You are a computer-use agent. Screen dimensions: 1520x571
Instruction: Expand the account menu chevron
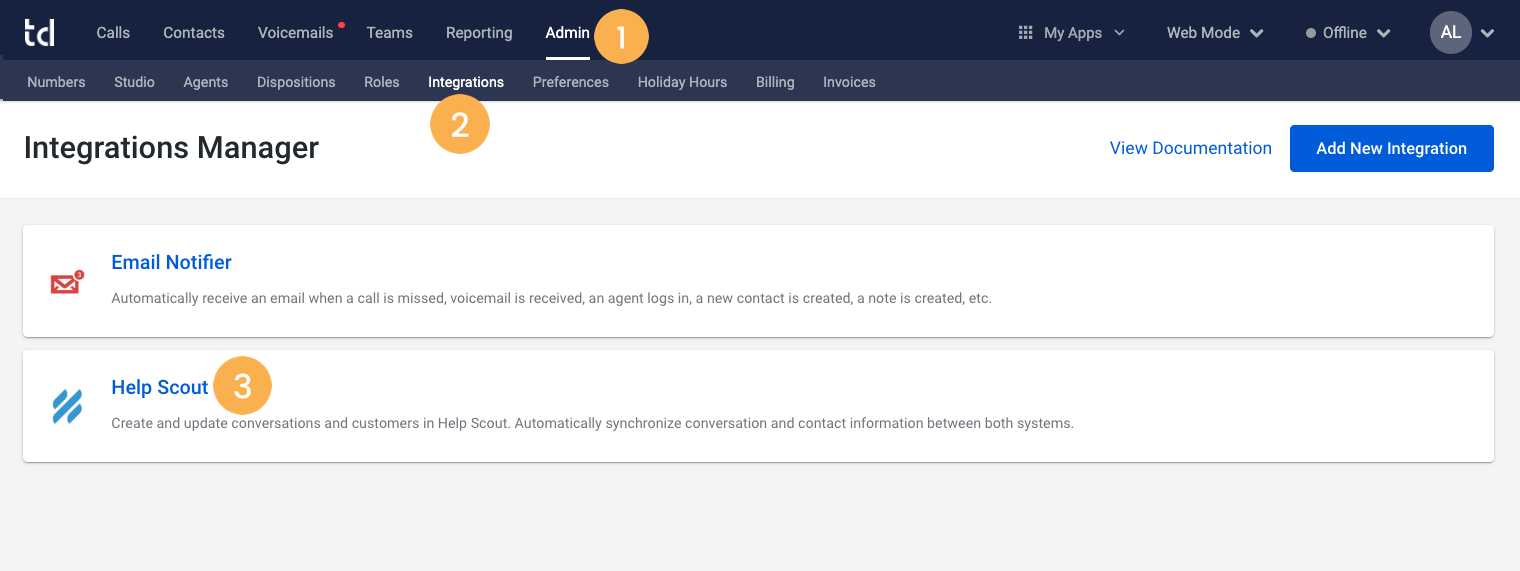pyautogui.click(x=1488, y=33)
